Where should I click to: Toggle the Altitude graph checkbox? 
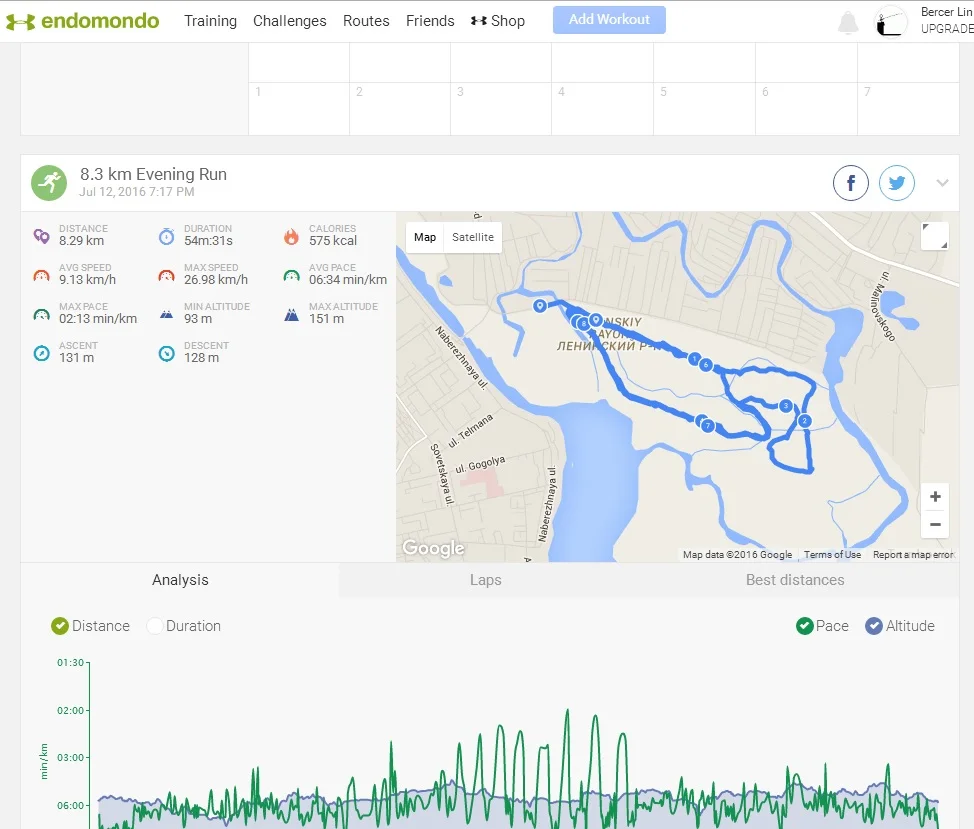point(874,626)
